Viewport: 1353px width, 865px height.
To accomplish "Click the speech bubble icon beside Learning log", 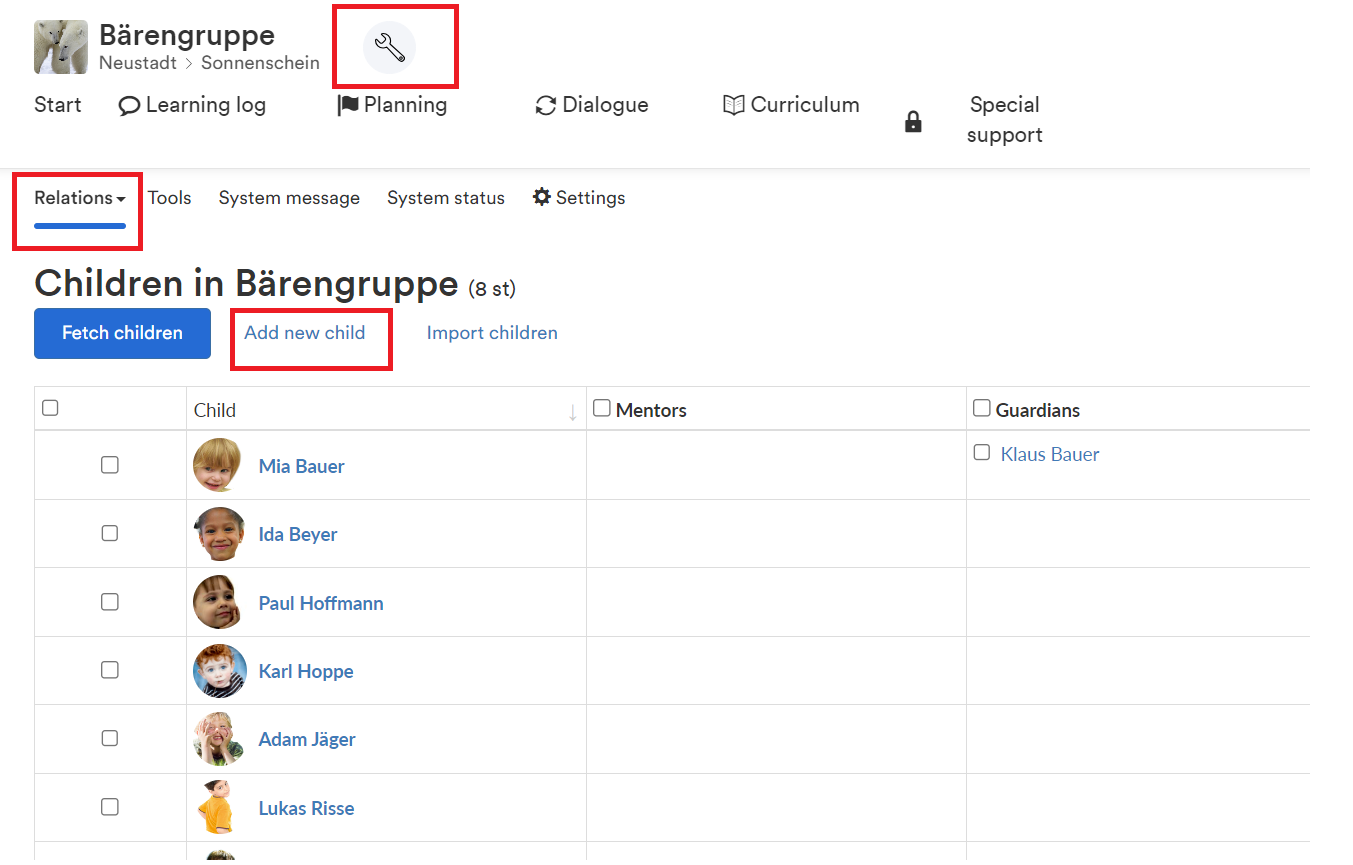I will point(129,105).
